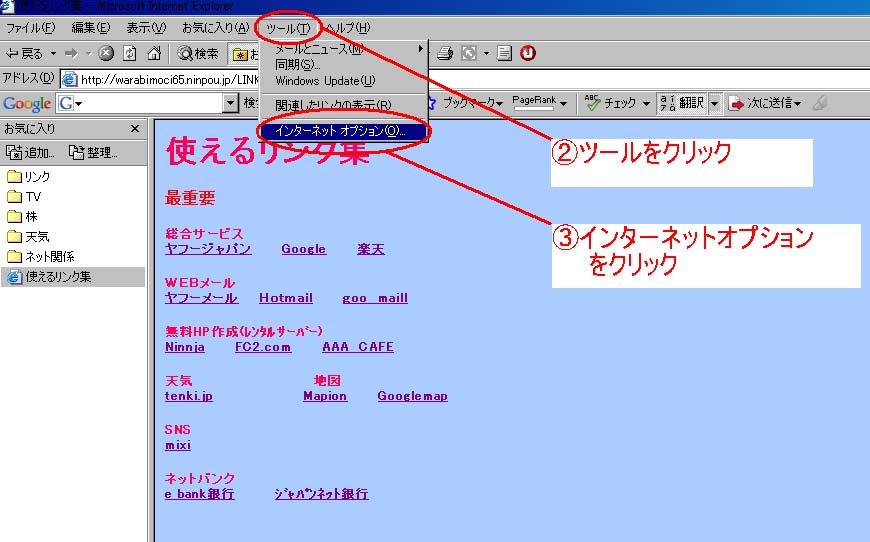Click the Back arrow button
This screenshot has width=870, height=542.
click(23, 54)
